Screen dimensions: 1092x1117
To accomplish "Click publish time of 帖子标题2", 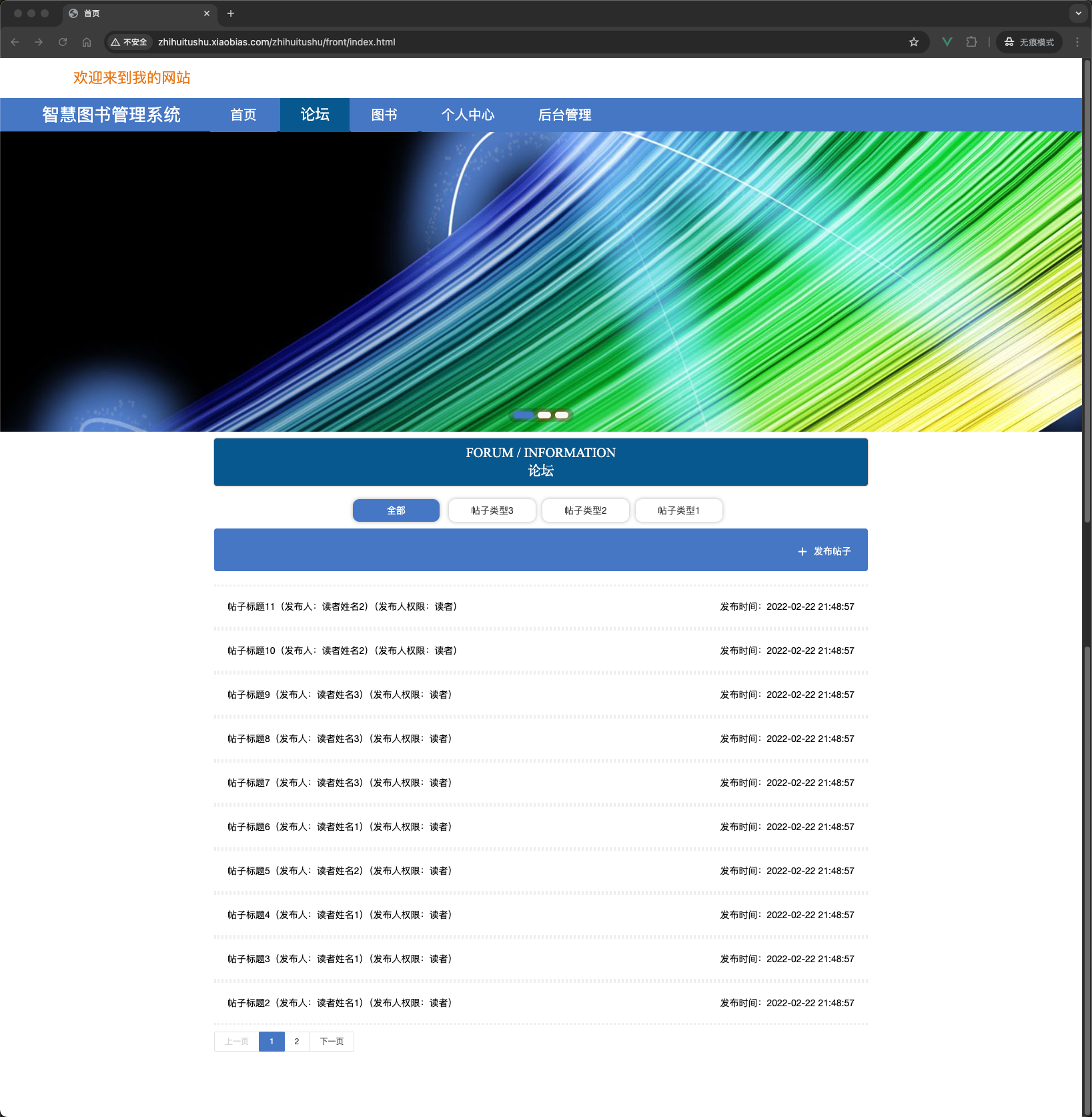I will coord(787,1003).
